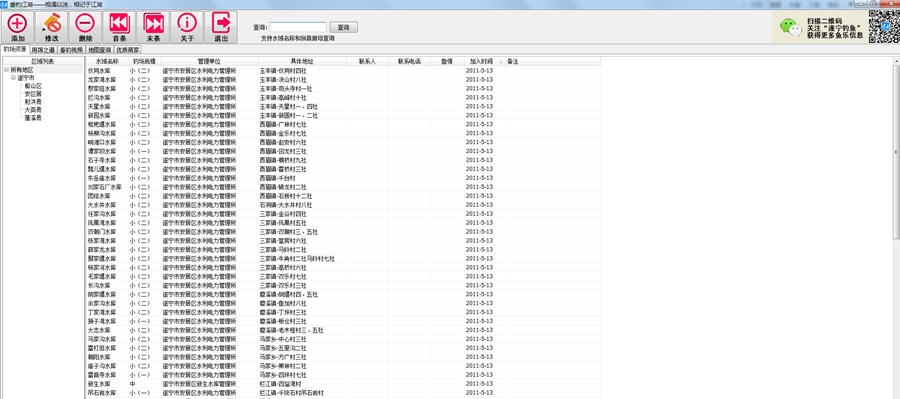Select 射洪县 in the region tree
Viewport: 900px width, 399px height.
point(33,102)
